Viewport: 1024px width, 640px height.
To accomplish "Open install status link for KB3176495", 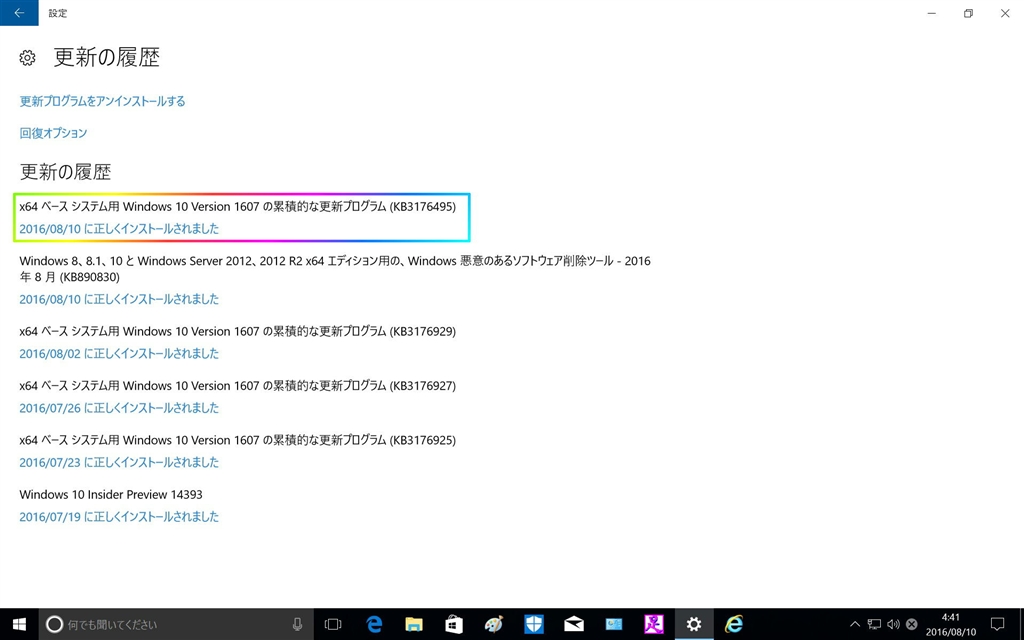I will coord(119,229).
